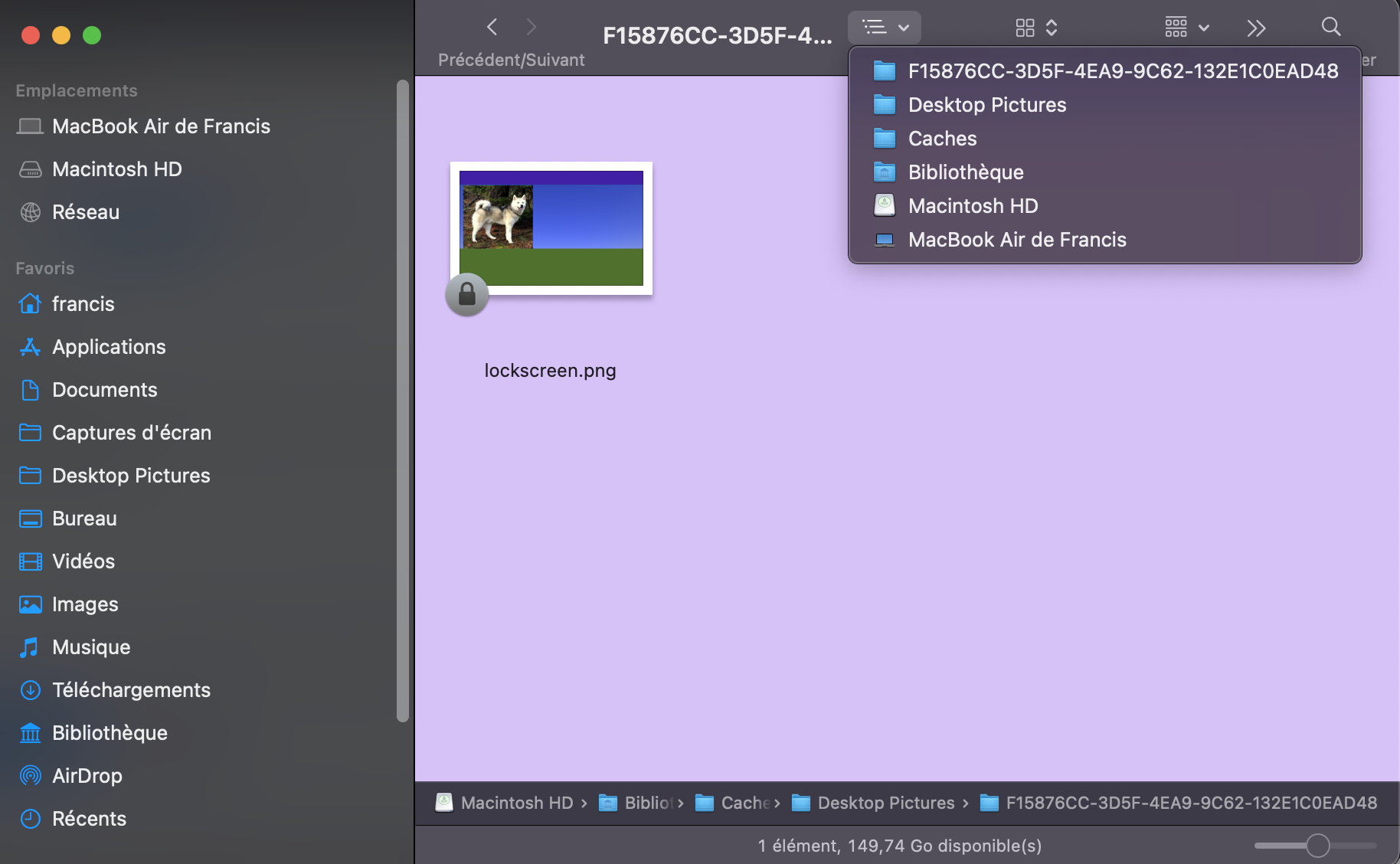The image size is (1400, 864).
Task: Show more toolbar items via double chevron
Action: click(x=1256, y=28)
